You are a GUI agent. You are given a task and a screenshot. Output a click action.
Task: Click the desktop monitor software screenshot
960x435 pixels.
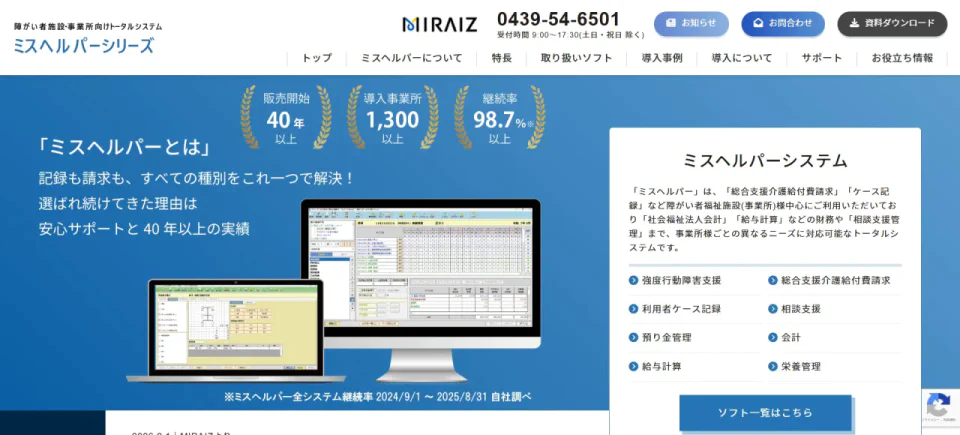click(x=421, y=267)
